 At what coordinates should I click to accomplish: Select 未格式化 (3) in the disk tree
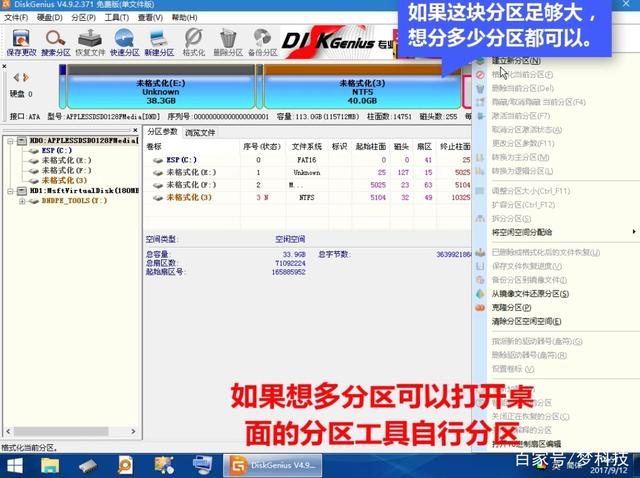click(x=64, y=180)
